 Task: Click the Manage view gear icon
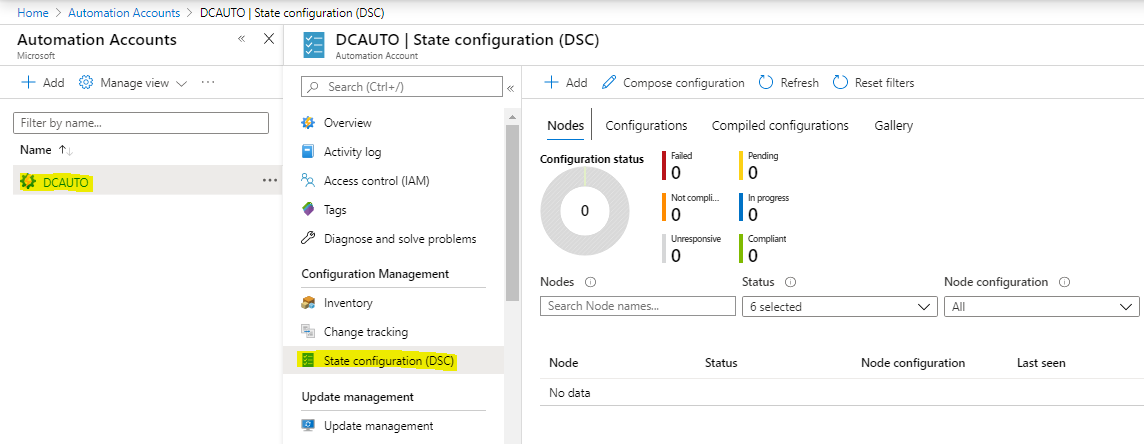(x=86, y=82)
